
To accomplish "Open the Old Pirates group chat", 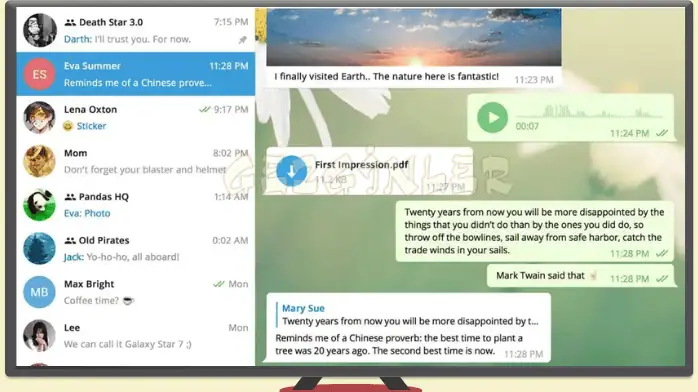I will 136,248.
